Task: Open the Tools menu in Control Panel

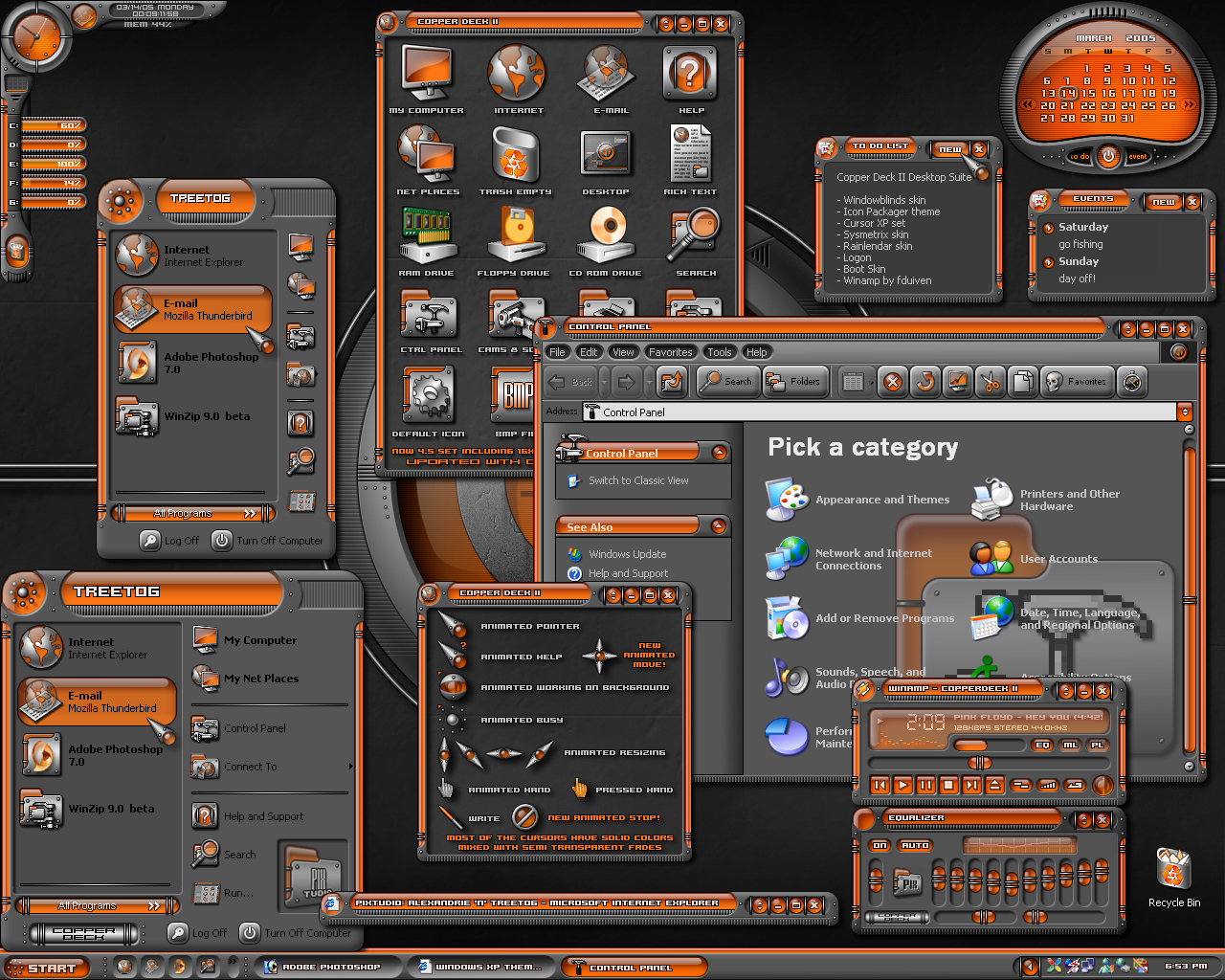Action: (x=720, y=352)
